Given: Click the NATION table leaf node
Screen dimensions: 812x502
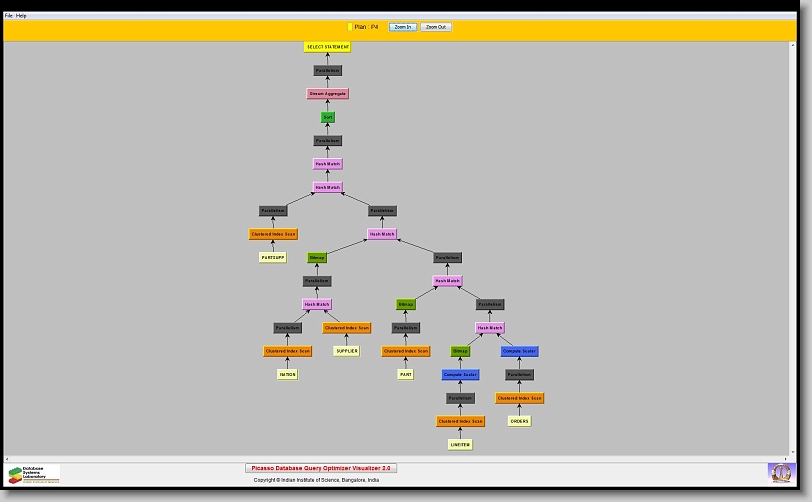Looking at the screenshot, I should point(287,374).
